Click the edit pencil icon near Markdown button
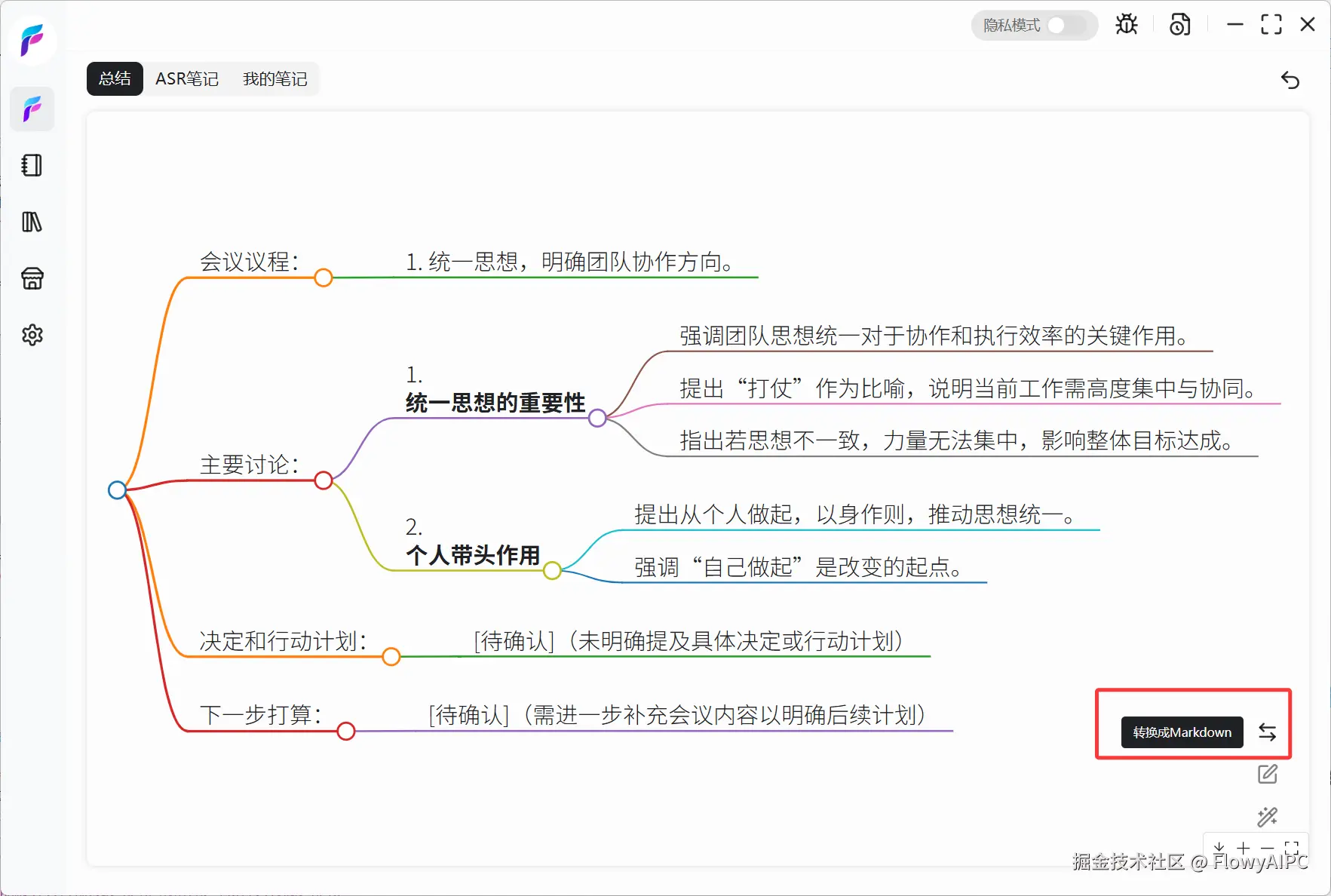Image resolution: width=1331 pixels, height=896 pixels. click(x=1268, y=774)
